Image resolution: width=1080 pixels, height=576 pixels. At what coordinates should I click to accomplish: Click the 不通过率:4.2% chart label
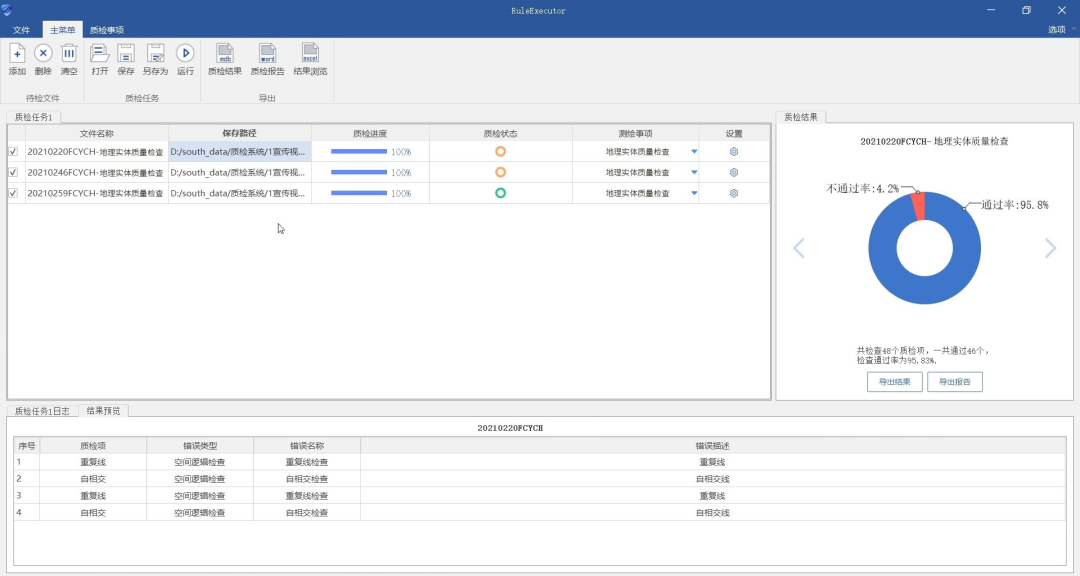[862, 189]
